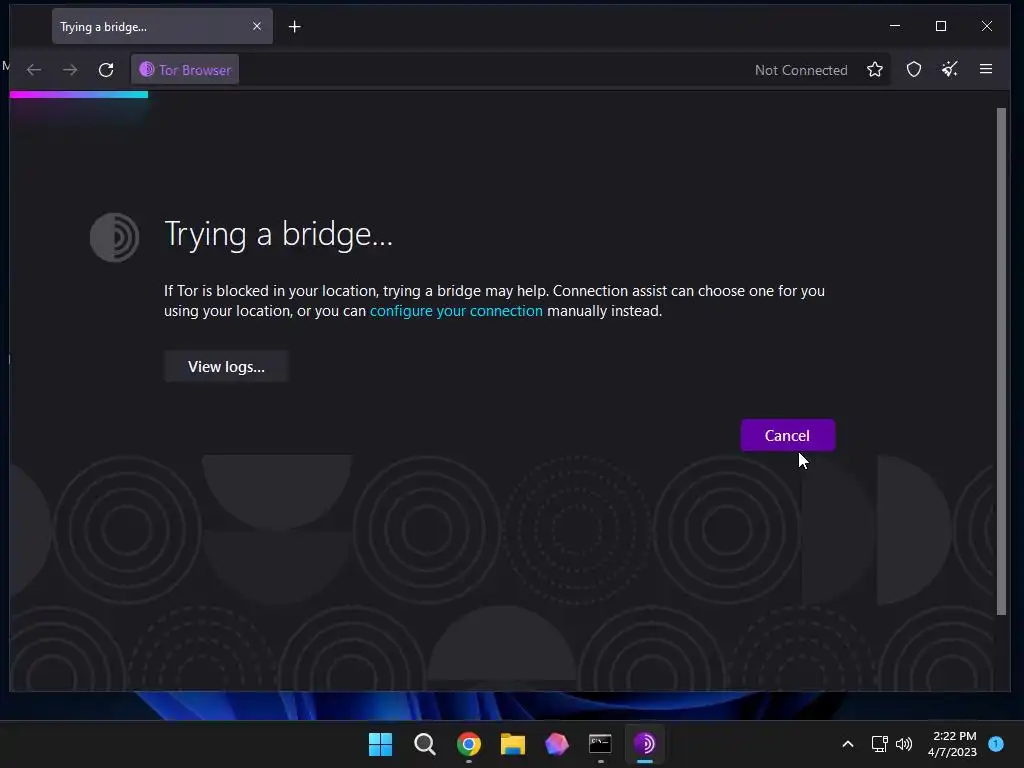Cancel the bridge connection attempt
The image size is (1024, 768).
pos(788,436)
